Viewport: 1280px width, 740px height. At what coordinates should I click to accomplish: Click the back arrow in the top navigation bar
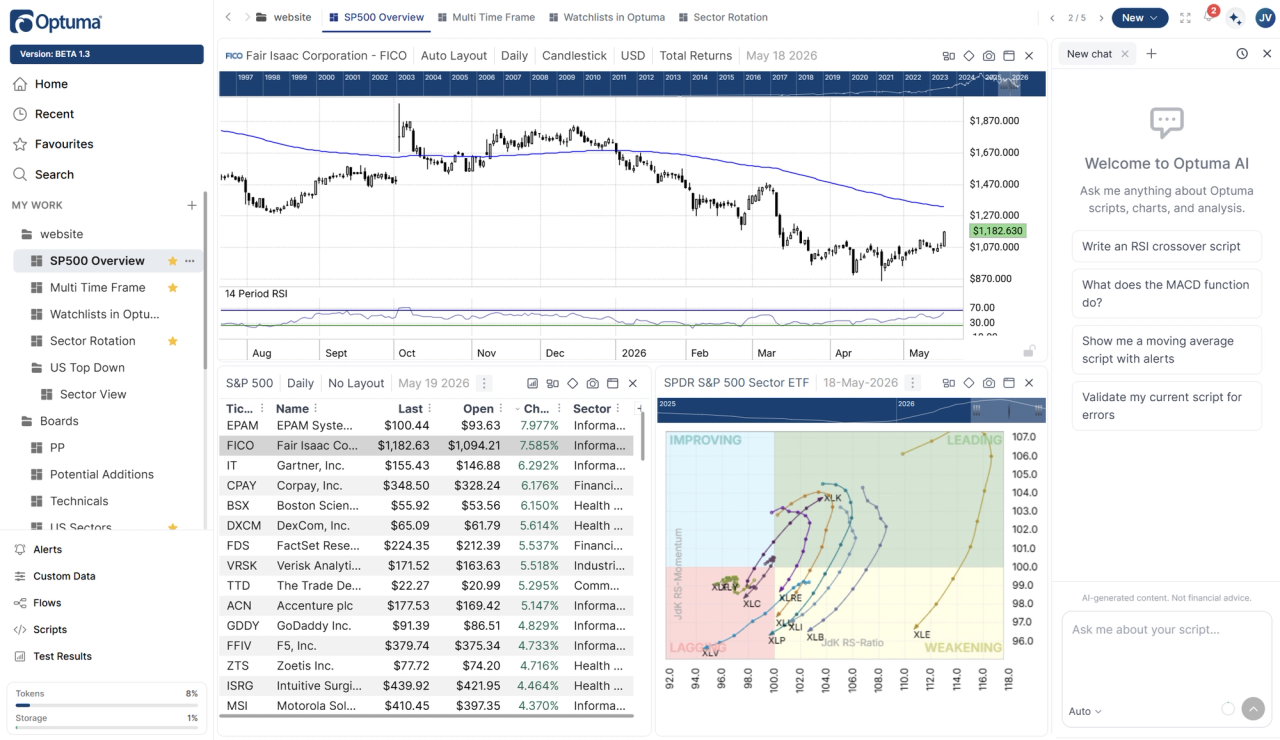pyautogui.click(x=228, y=18)
